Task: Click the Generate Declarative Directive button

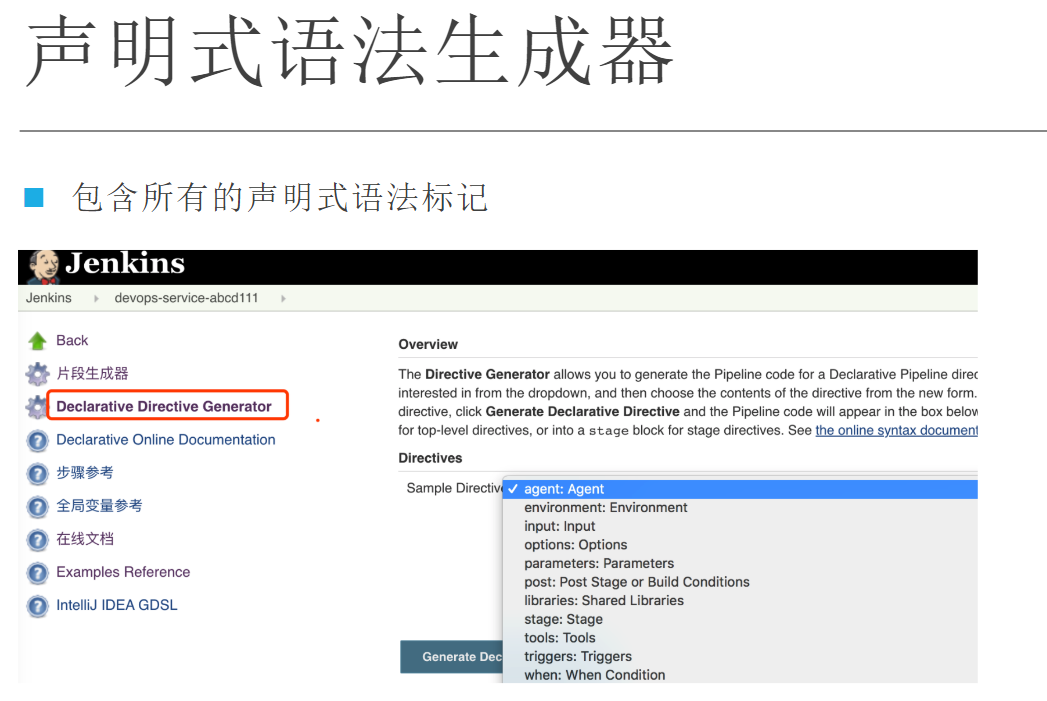Action: point(452,657)
